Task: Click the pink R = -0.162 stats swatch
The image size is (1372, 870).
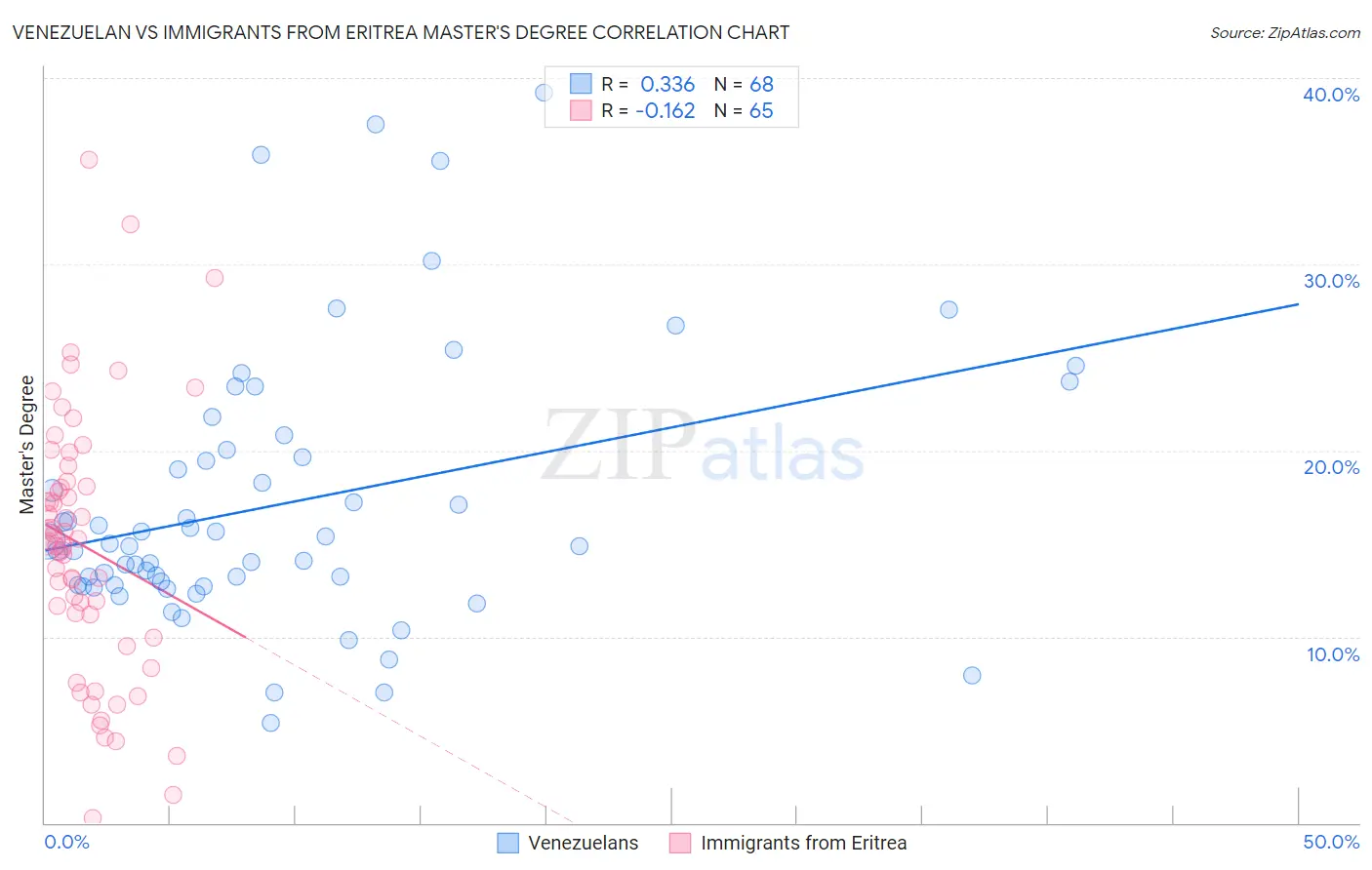Action: (x=581, y=110)
